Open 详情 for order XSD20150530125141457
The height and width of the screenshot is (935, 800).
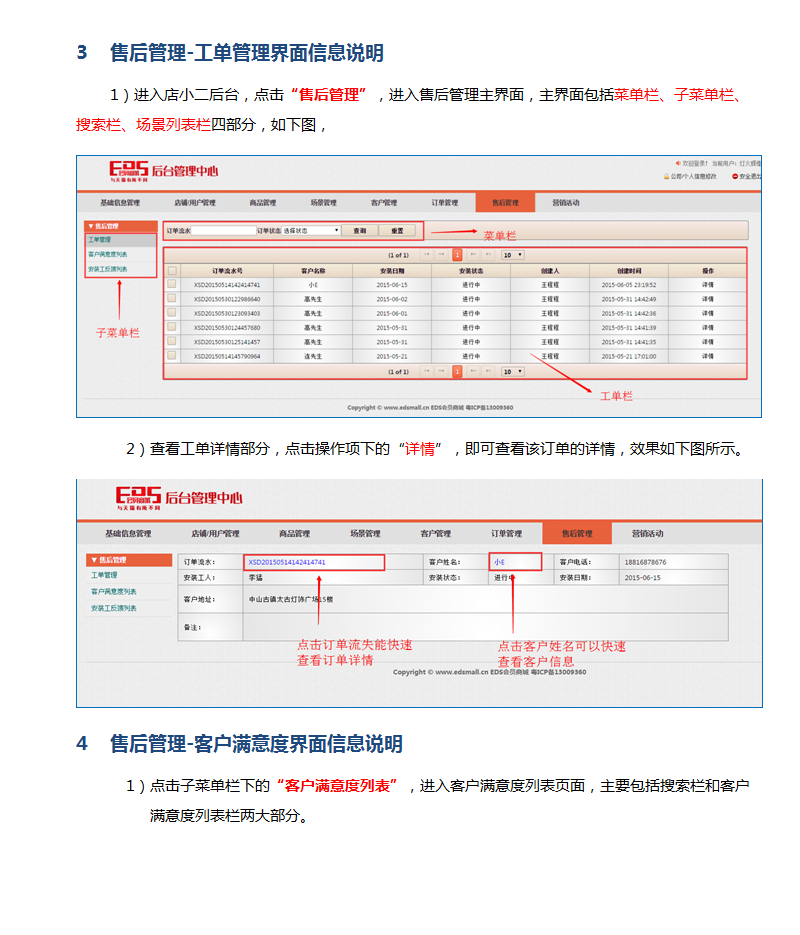(x=708, y=342)
